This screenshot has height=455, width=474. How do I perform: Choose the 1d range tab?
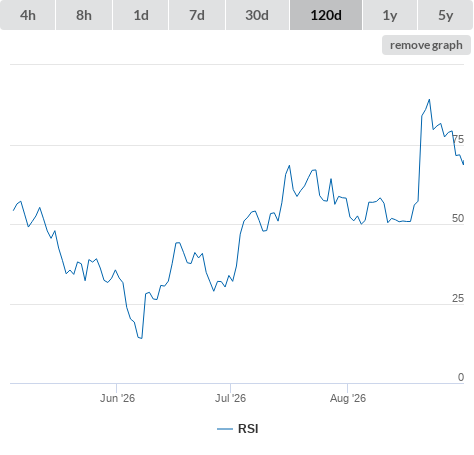pyautogui.click(x=141, y=15)
